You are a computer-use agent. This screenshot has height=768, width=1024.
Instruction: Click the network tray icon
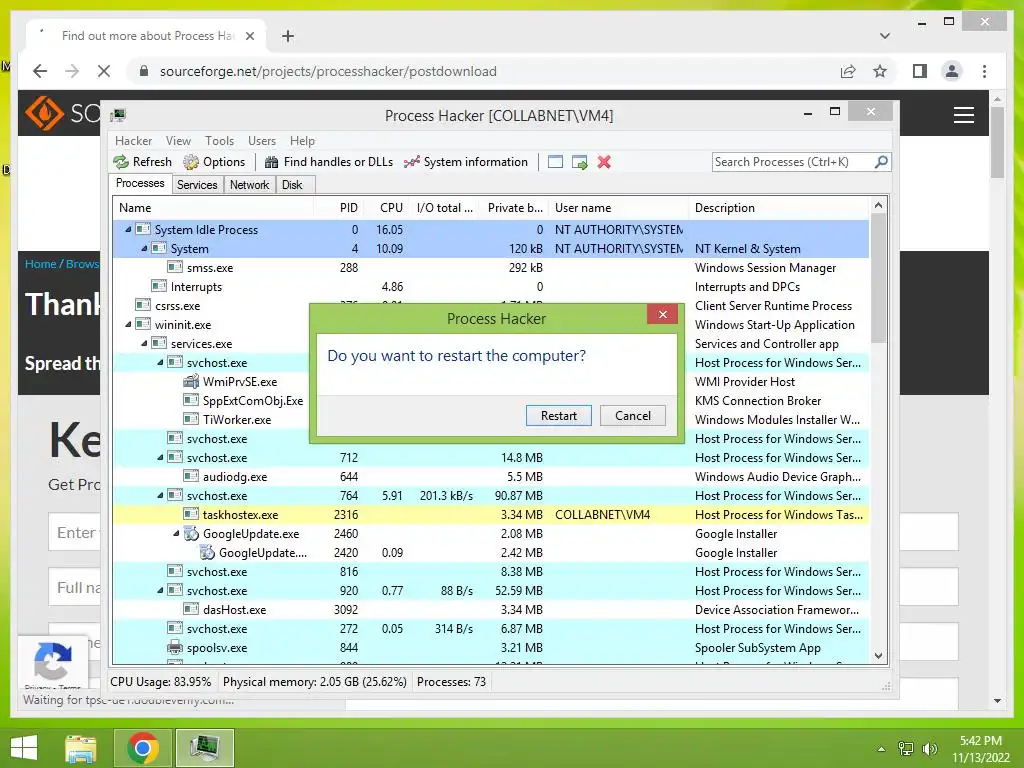906,749
